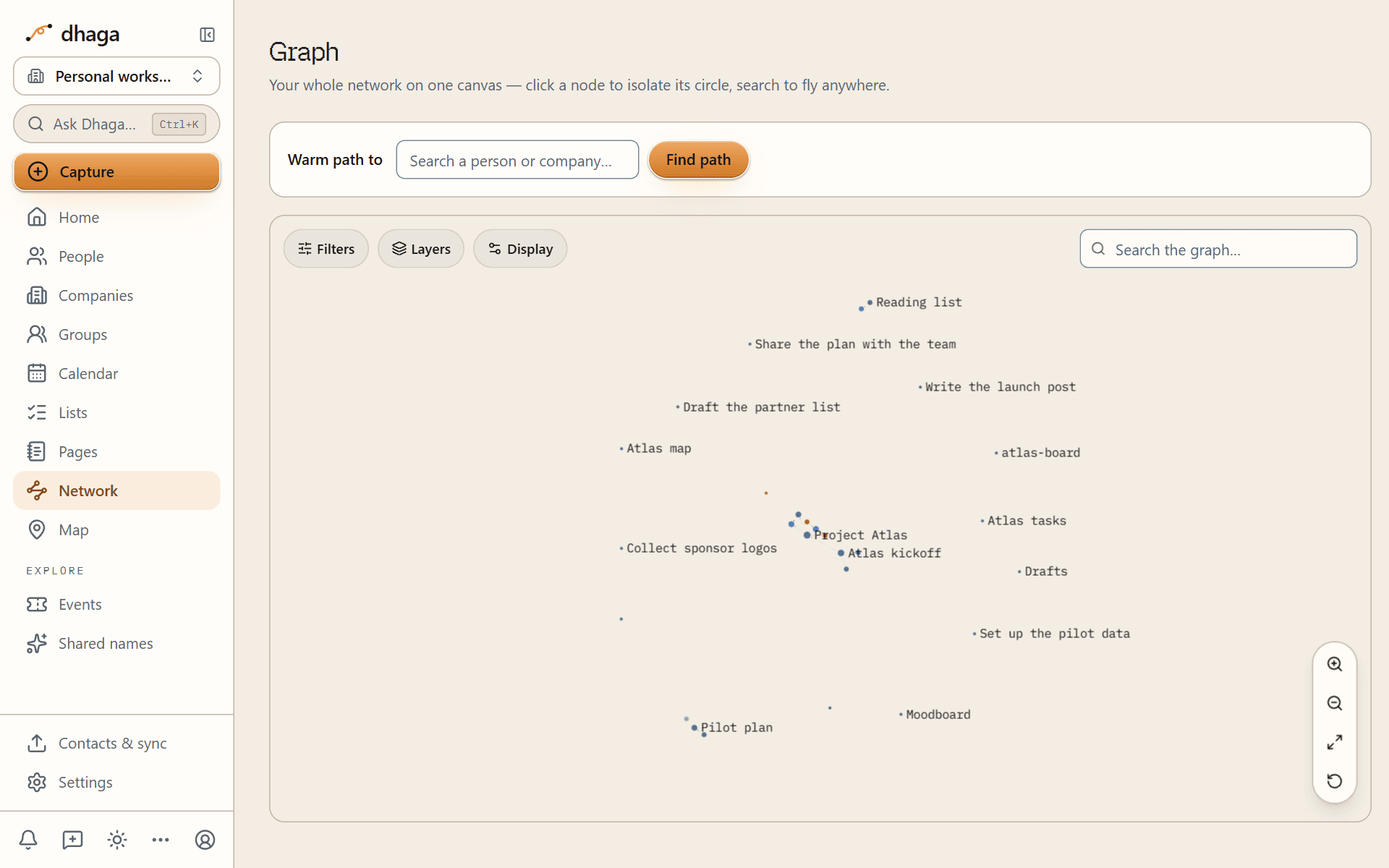Click the Search the graph field
Viewport: 1389px width, 868px height.
pos(1218,249)
